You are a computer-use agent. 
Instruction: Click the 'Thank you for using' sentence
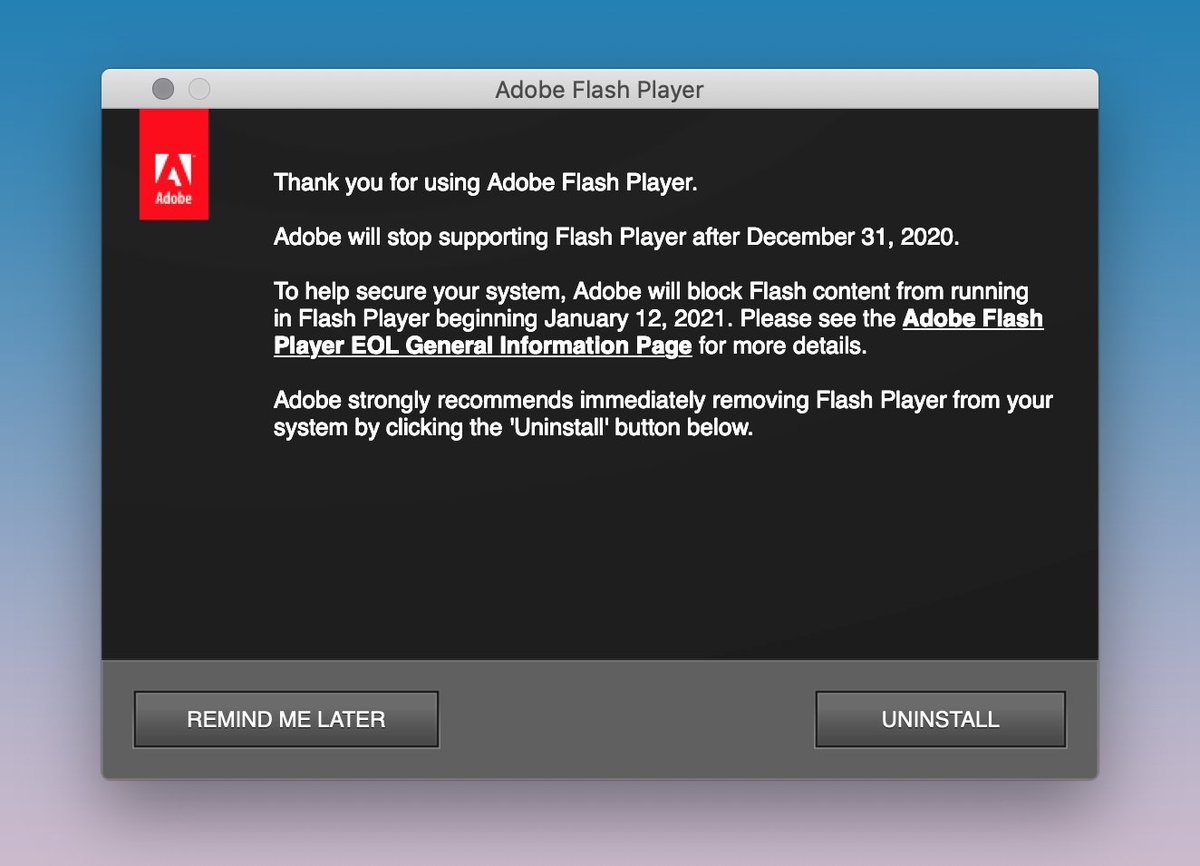(x=484, y=183)
